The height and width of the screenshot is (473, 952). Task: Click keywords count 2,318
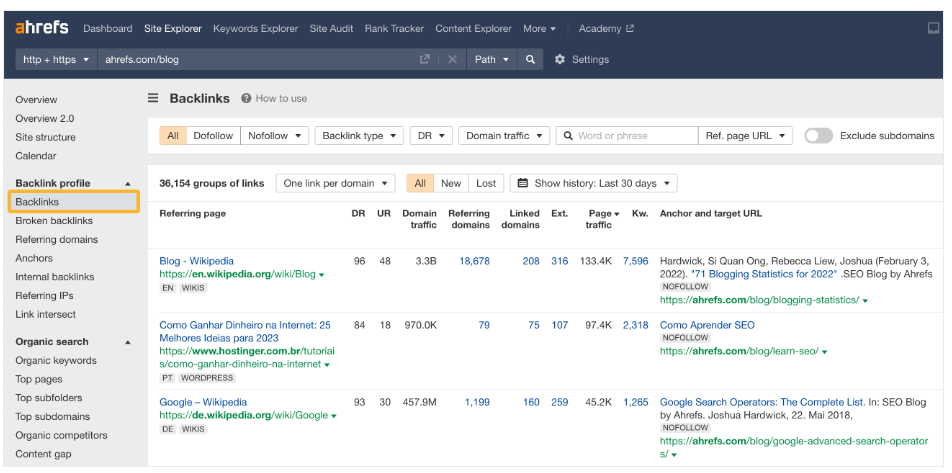pos(635,325)
